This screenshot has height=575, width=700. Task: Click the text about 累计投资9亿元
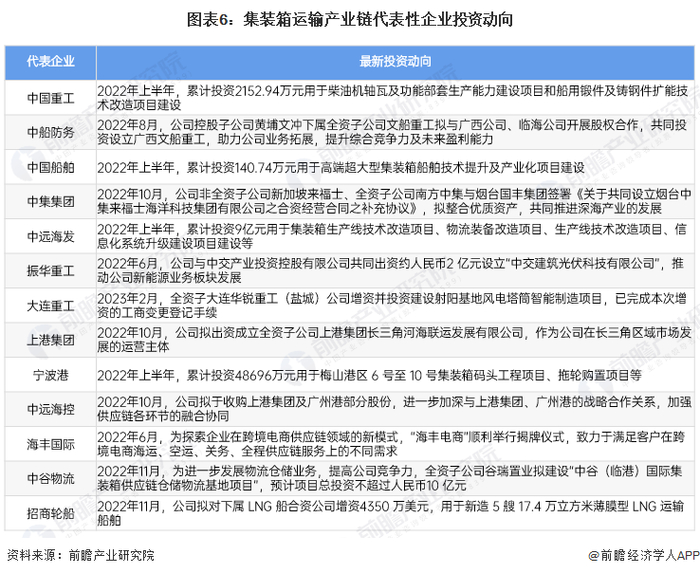(393, 236)
